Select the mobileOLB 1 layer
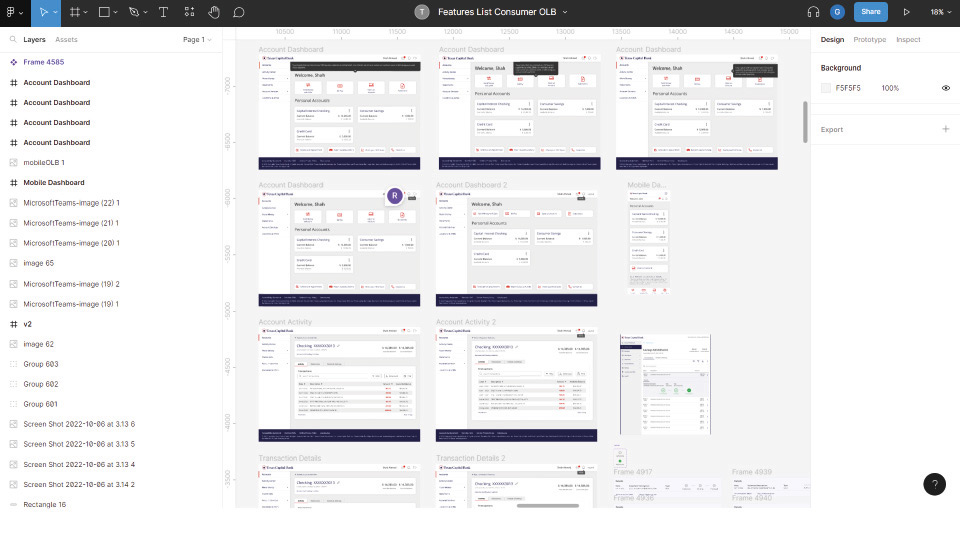The width and height of the screenshot is (960, 540). coord(44,162)
